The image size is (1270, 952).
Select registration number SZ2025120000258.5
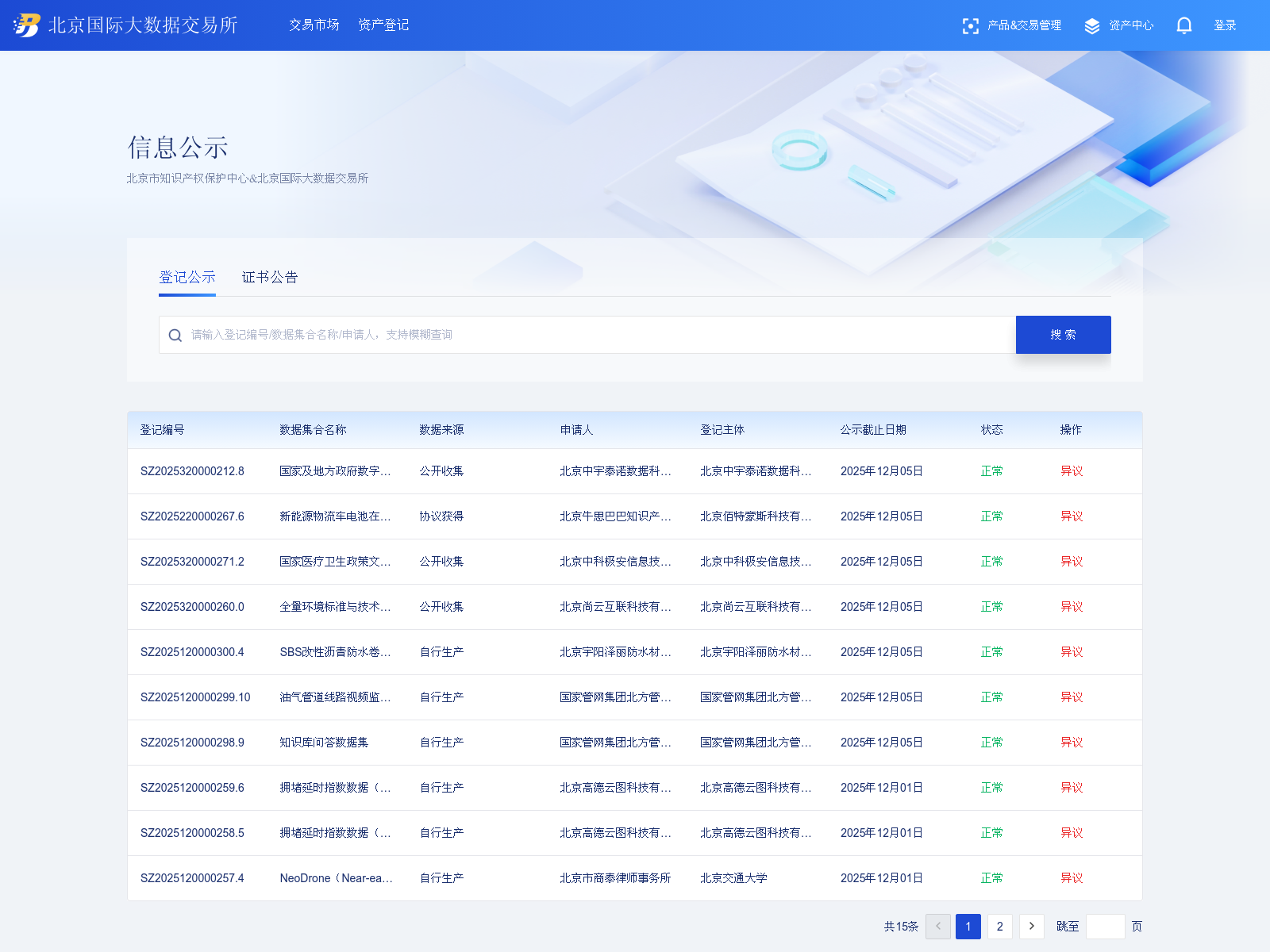click(x=192, y=833)
